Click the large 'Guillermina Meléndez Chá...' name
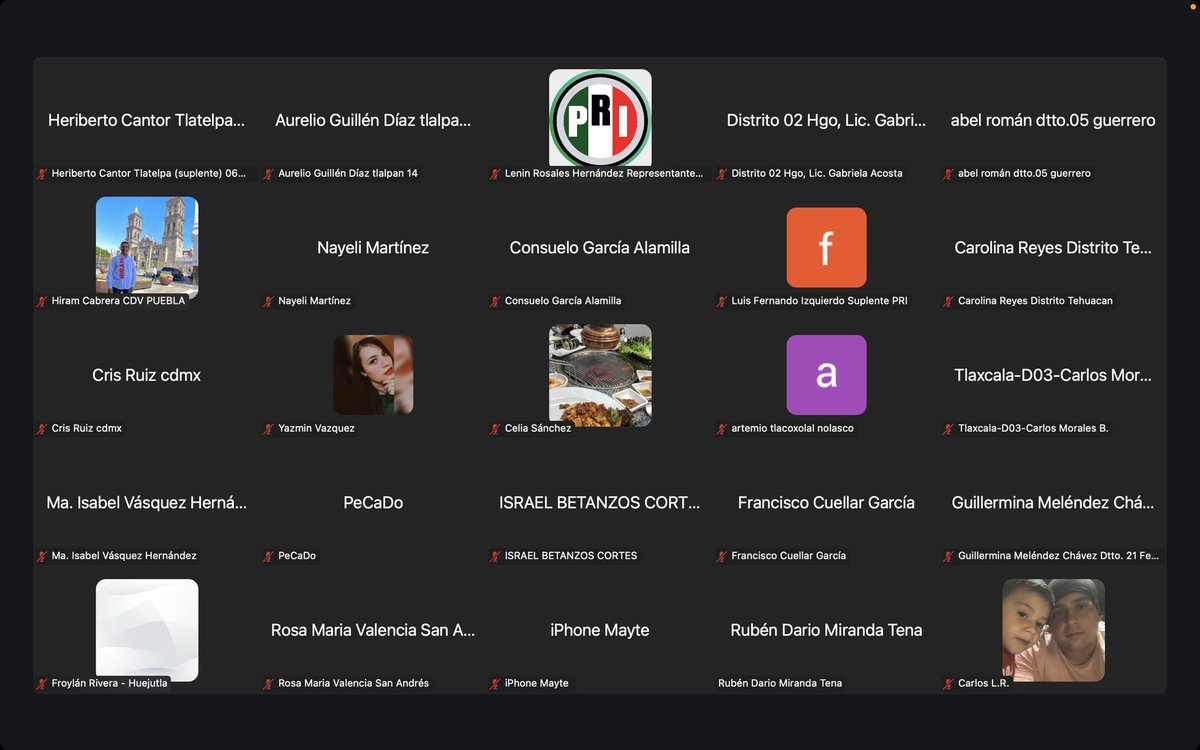The height and width of the screenshot is (750, 1200). coord(1053,503)
